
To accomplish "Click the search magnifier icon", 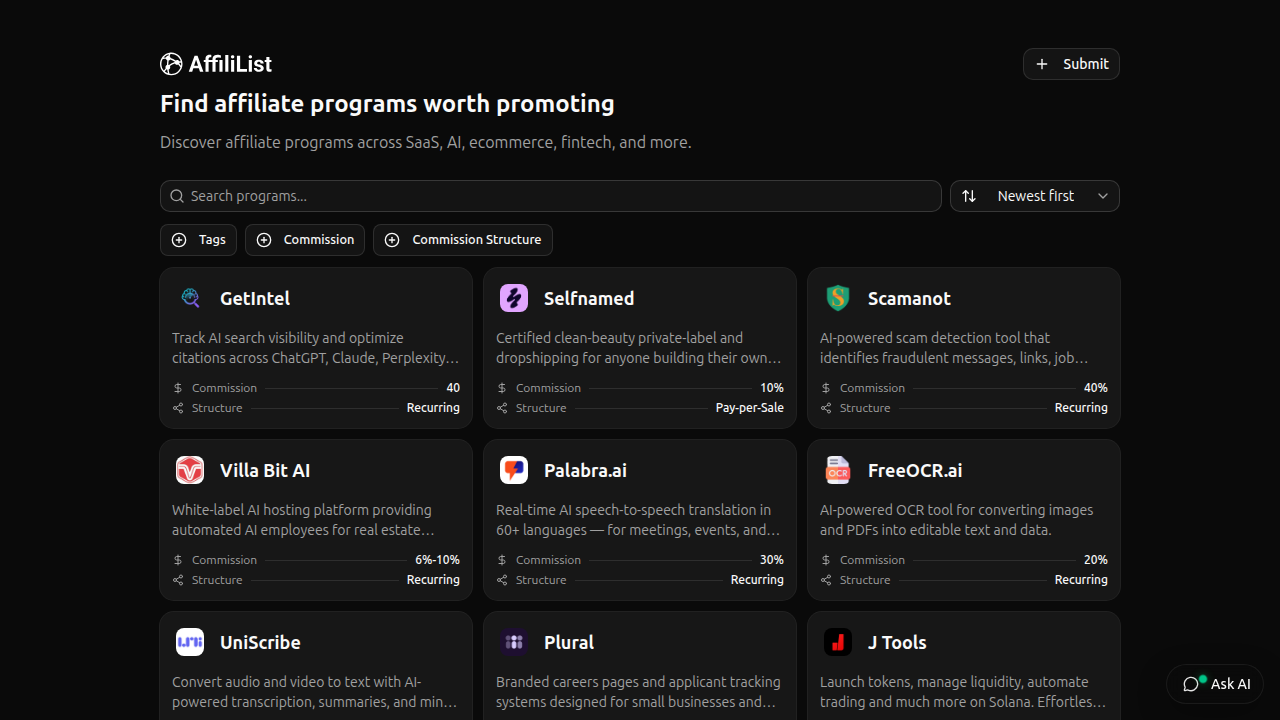I will [177, 196].
